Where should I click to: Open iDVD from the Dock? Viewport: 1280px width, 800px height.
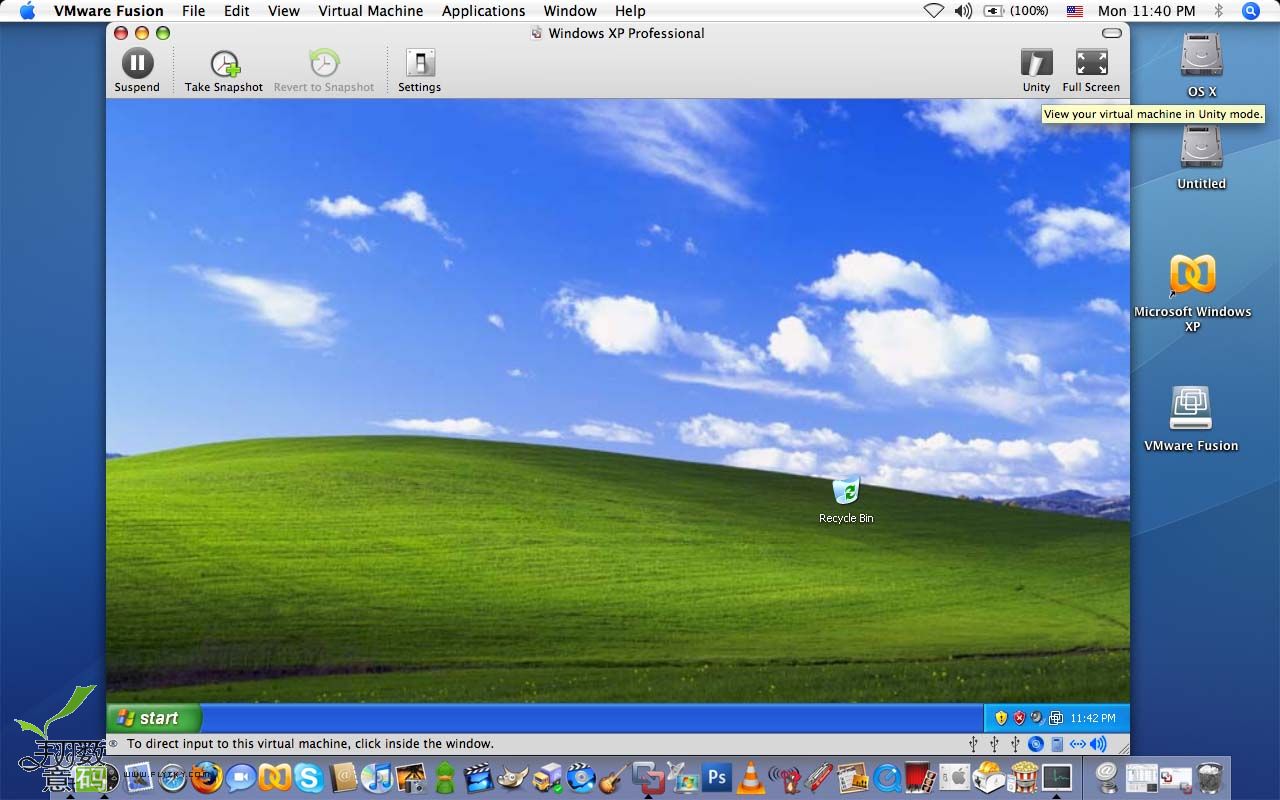pyautogui.click(x=581, y=777)
